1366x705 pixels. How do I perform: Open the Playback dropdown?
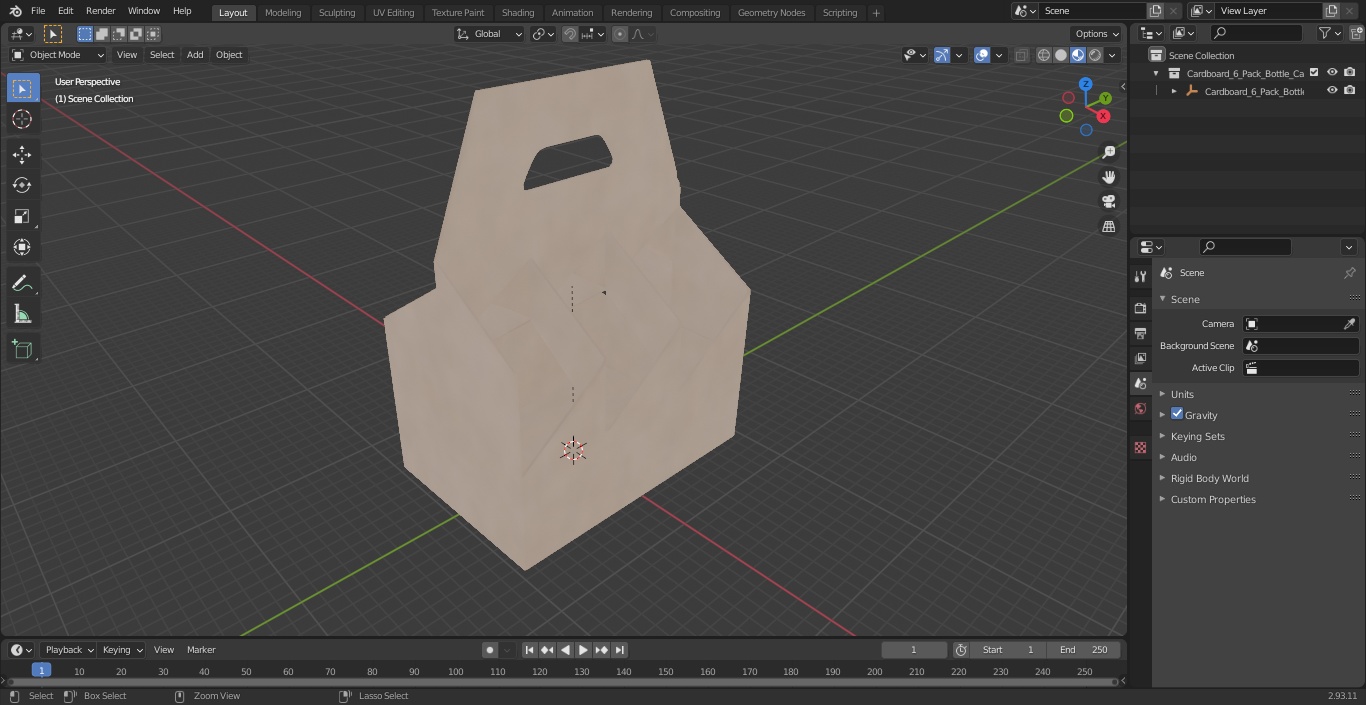click(68, 650)
